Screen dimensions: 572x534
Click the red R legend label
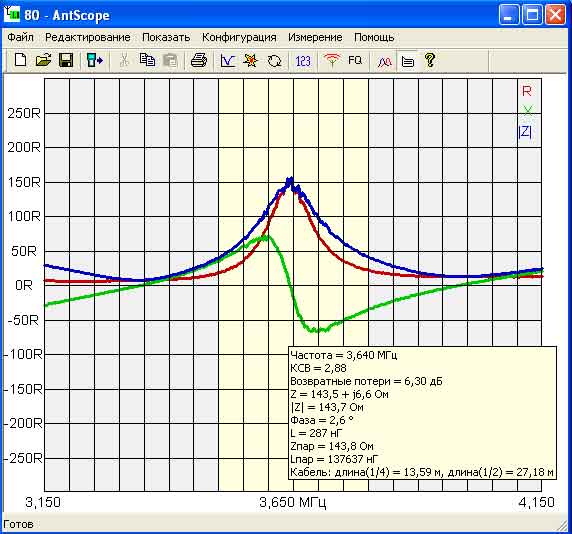point(526,91)
